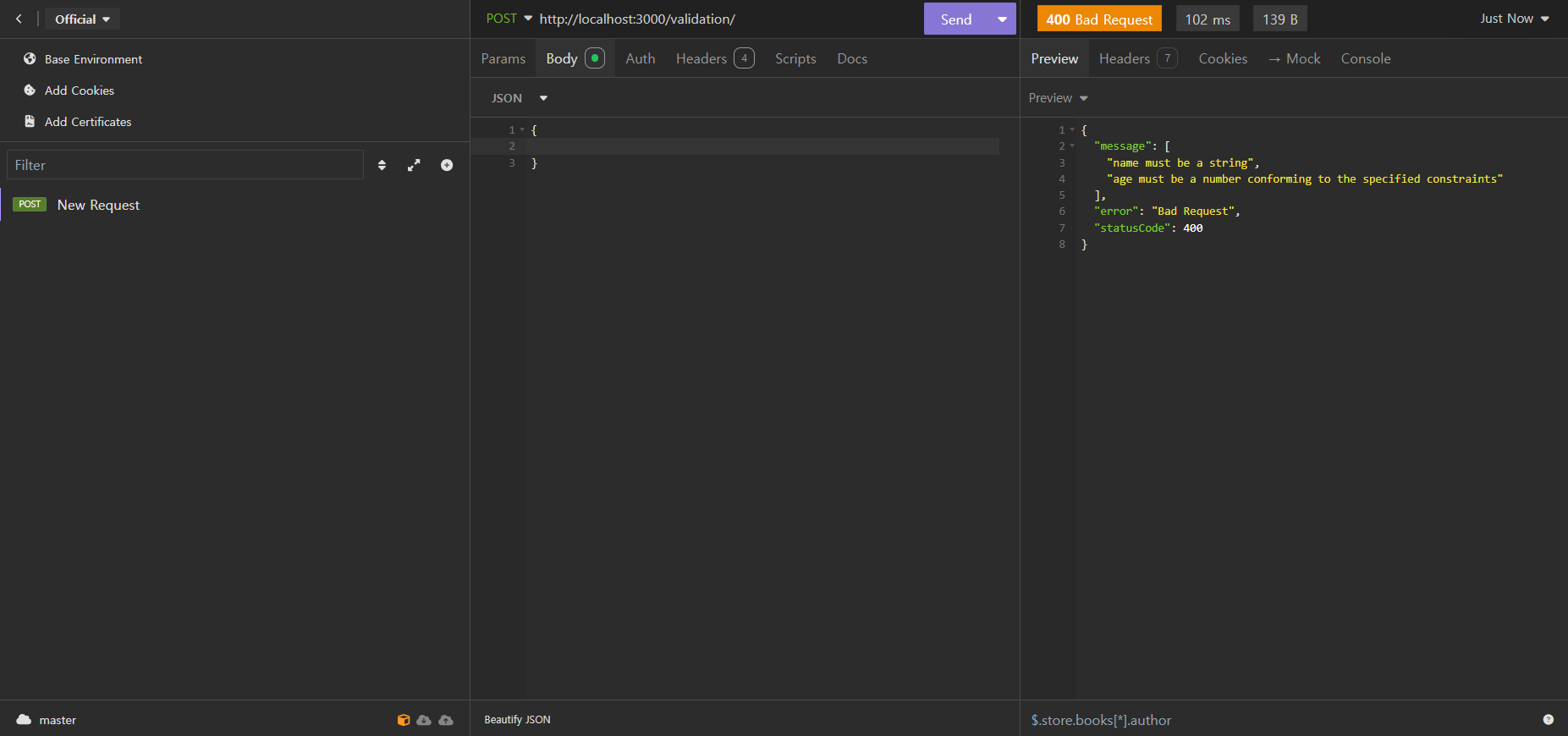Collapse line 1 fold arrow in request body
The width and height of the screenshot is (1568, 736).
click(522, 129)
